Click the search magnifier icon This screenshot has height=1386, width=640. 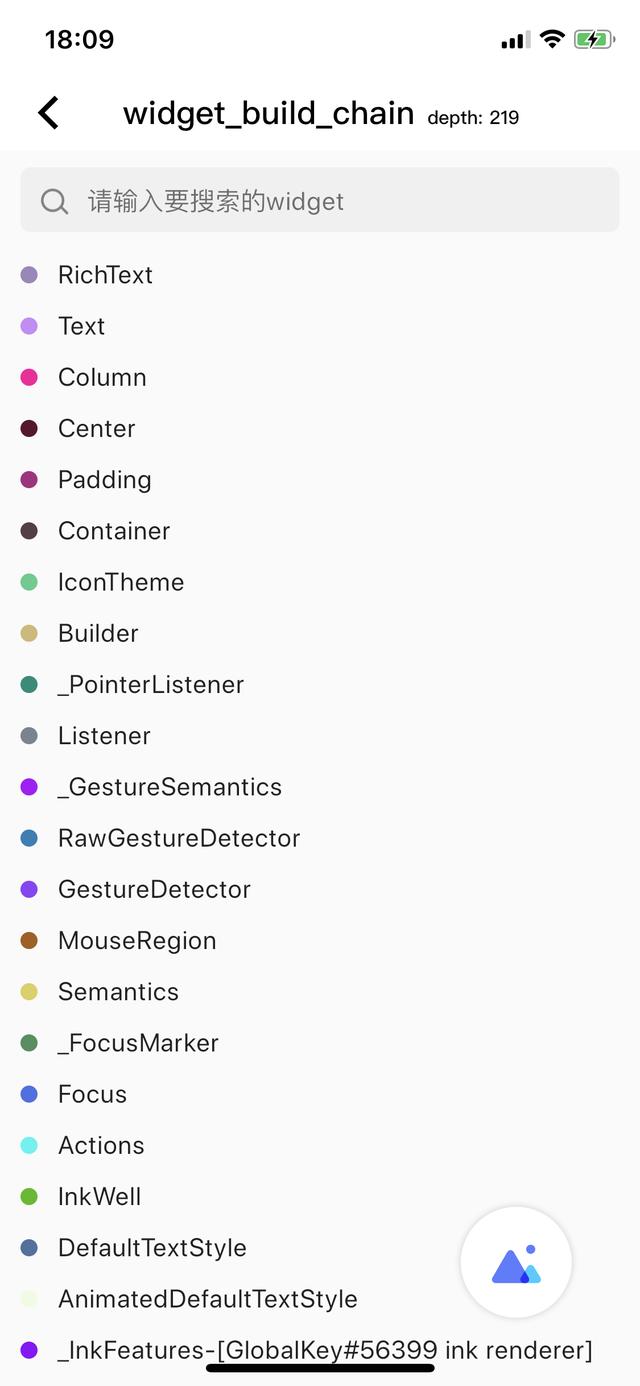click(x=54, y=202)
